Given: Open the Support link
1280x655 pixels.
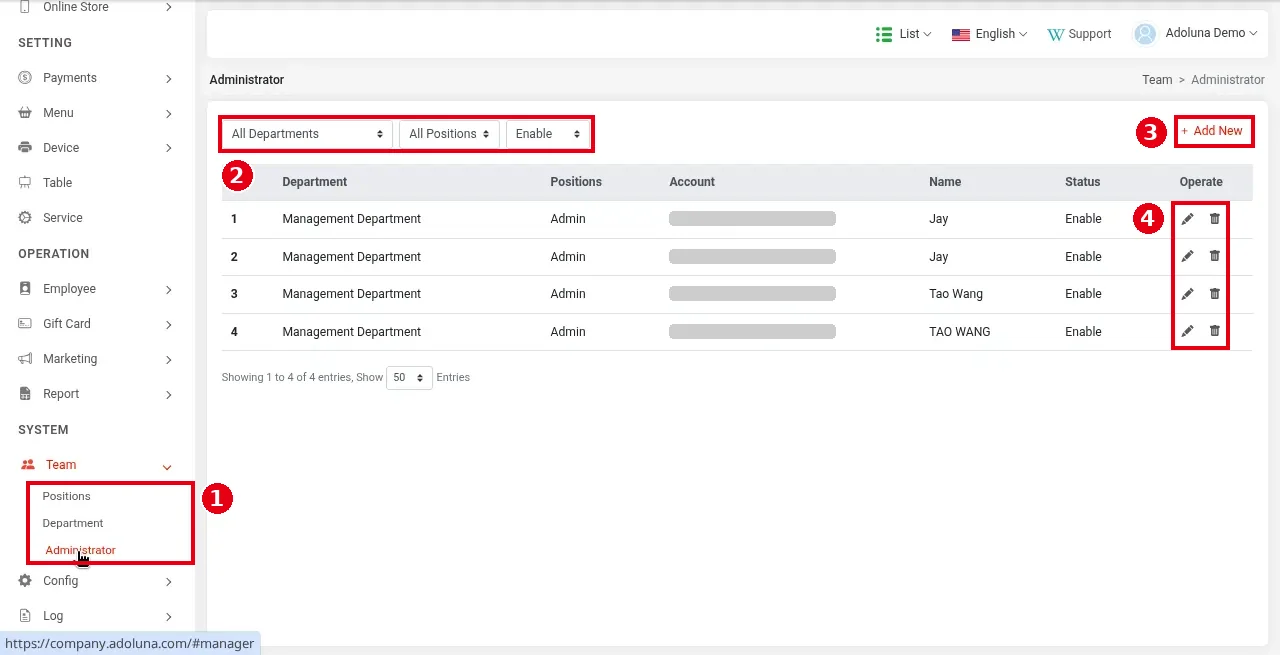Looking at the screenshot, I should [x=1079, y=34].
